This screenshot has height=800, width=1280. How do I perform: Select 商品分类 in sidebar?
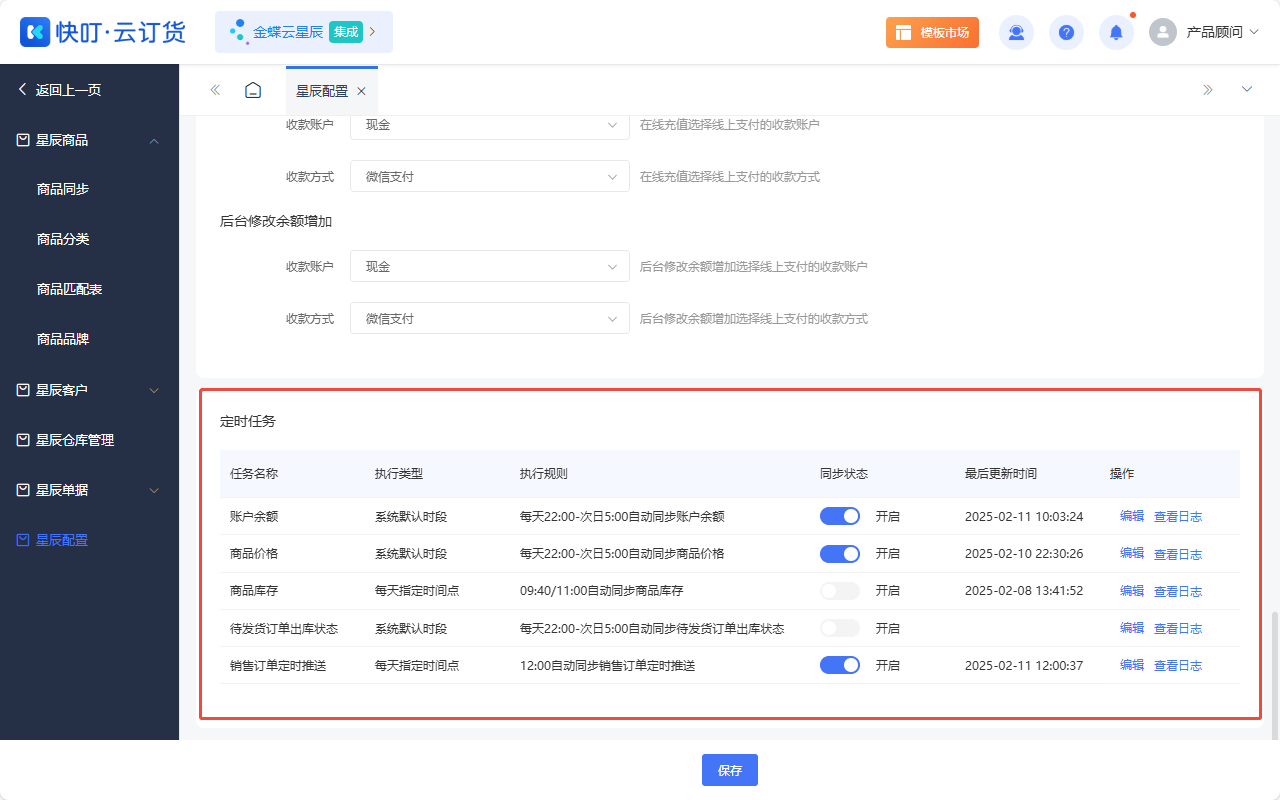coord(63,239)
